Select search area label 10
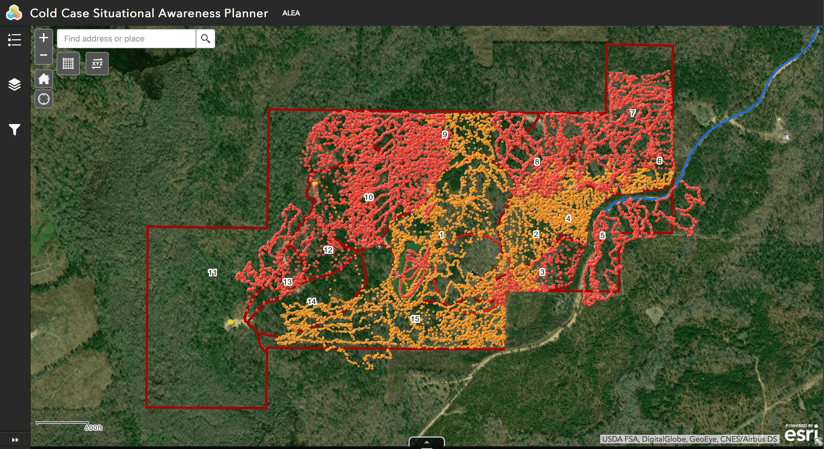This screenshot has height=449, width=824. (x=369, y=197)
